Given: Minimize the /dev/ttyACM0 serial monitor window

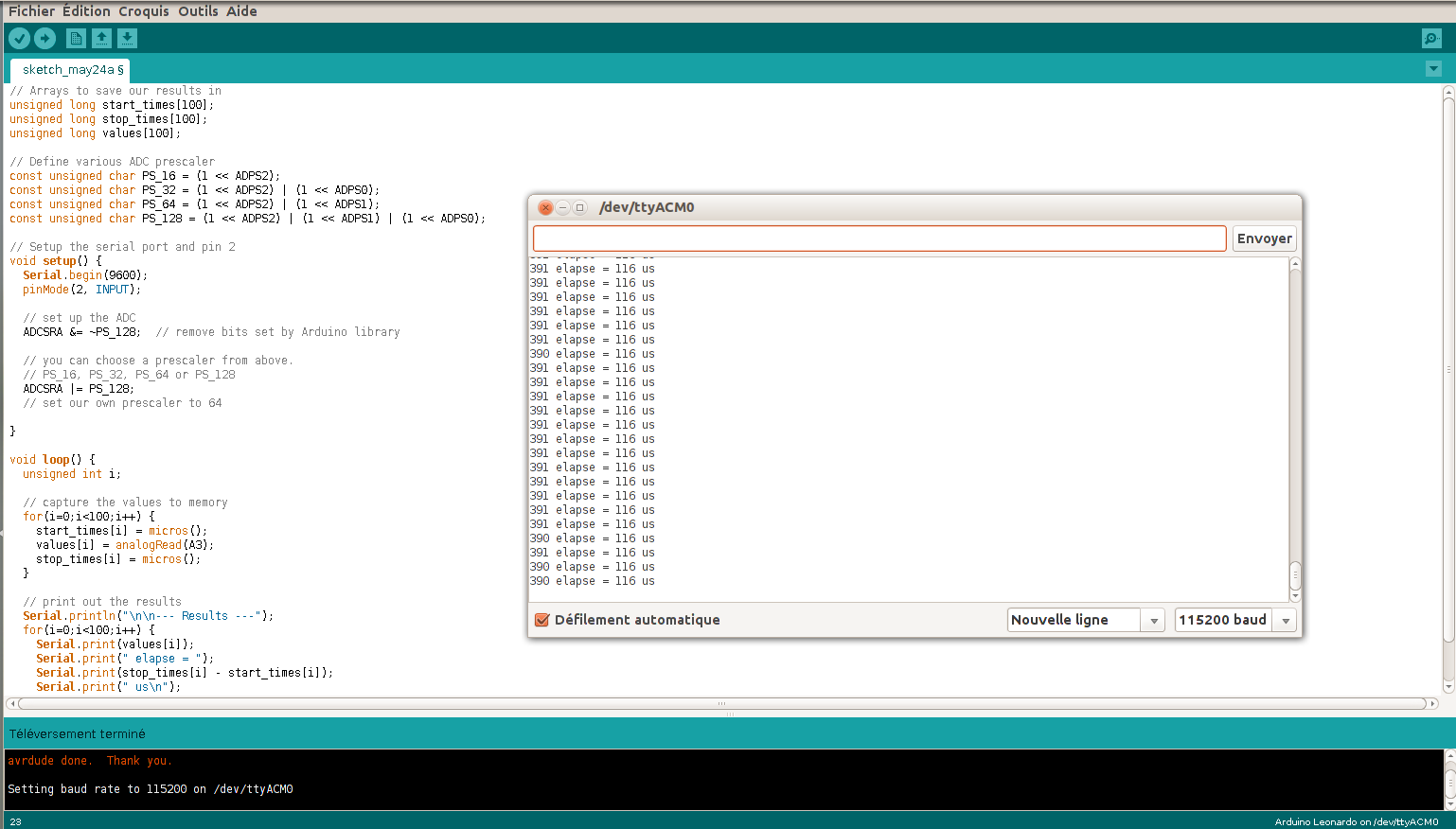Looking at the screenshot, I should click(x=562, y=207).
